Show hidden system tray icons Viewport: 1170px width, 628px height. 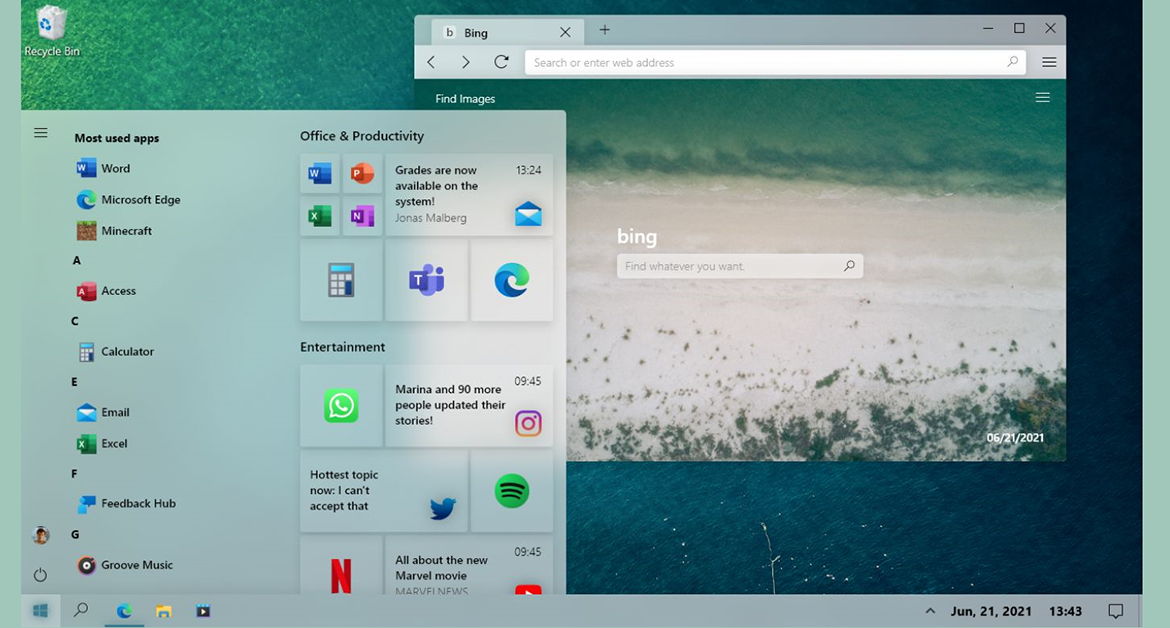pyautogui.click(x=930, y=611)
